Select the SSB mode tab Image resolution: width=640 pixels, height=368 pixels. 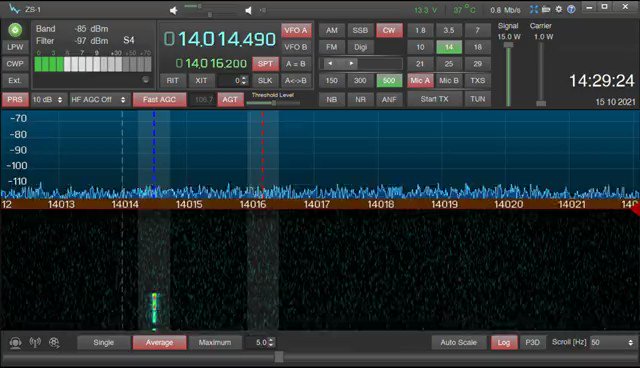tap(360, 30)
